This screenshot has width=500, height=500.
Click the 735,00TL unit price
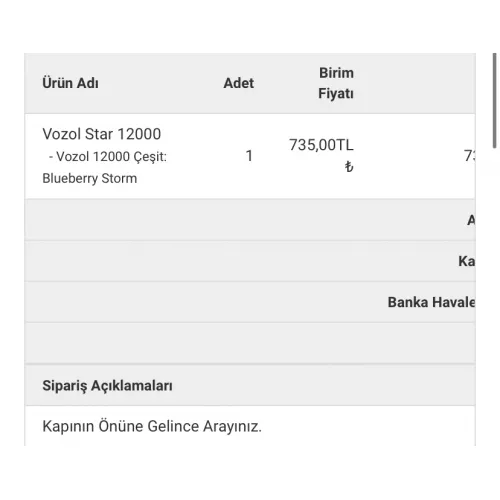pos(321,145)
